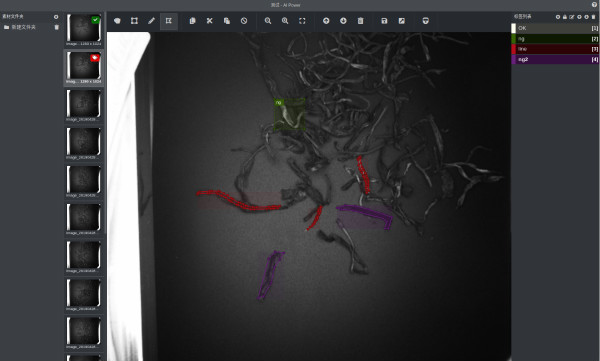Screen dimensions: 600x361
Task: Select the green ng label row
Action: pyautogui.click(x=555, y=39)
